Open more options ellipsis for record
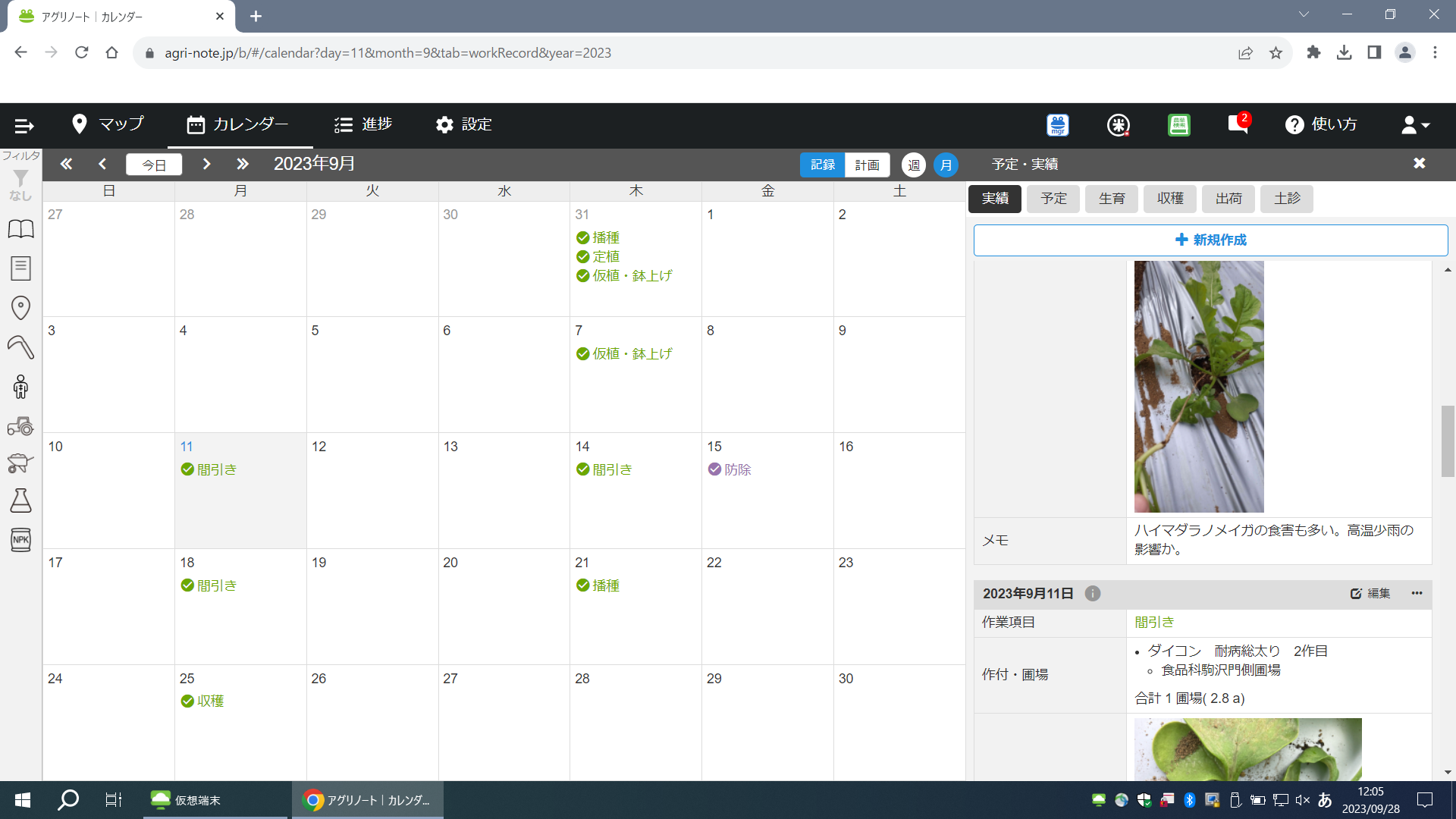 [x=1417, y=593]
